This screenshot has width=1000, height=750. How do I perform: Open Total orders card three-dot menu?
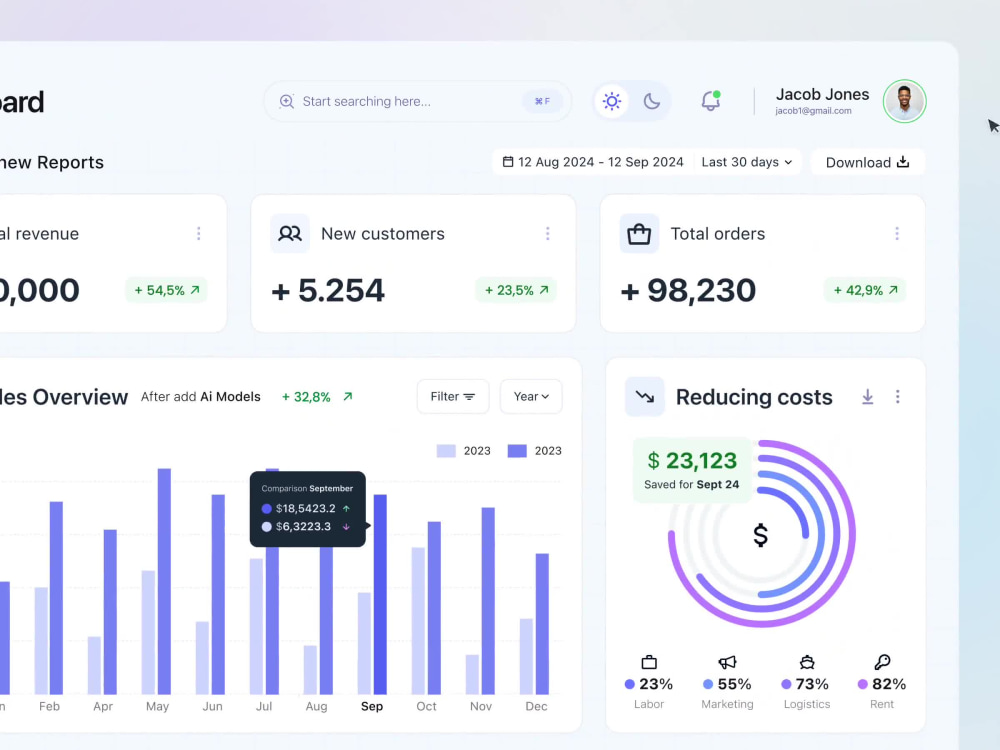[x=897, y=234]
